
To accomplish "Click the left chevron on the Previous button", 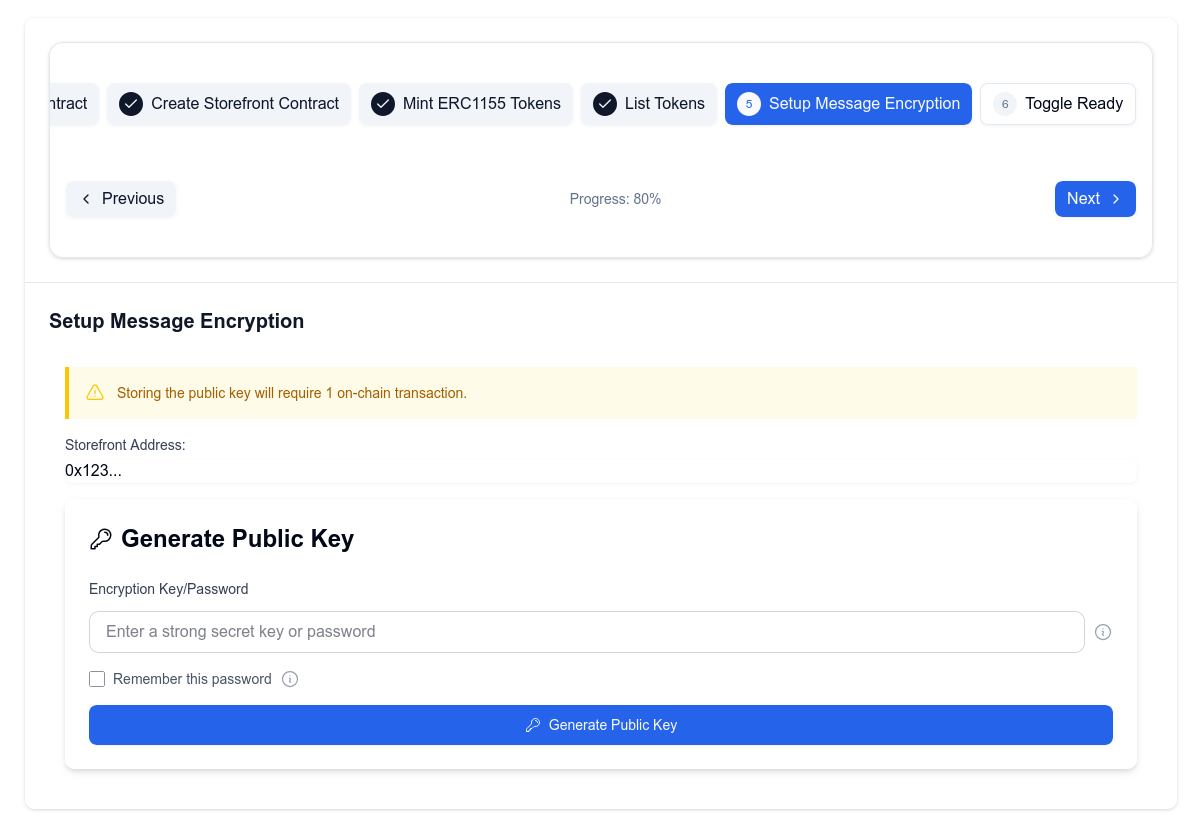I will [86, 199].
